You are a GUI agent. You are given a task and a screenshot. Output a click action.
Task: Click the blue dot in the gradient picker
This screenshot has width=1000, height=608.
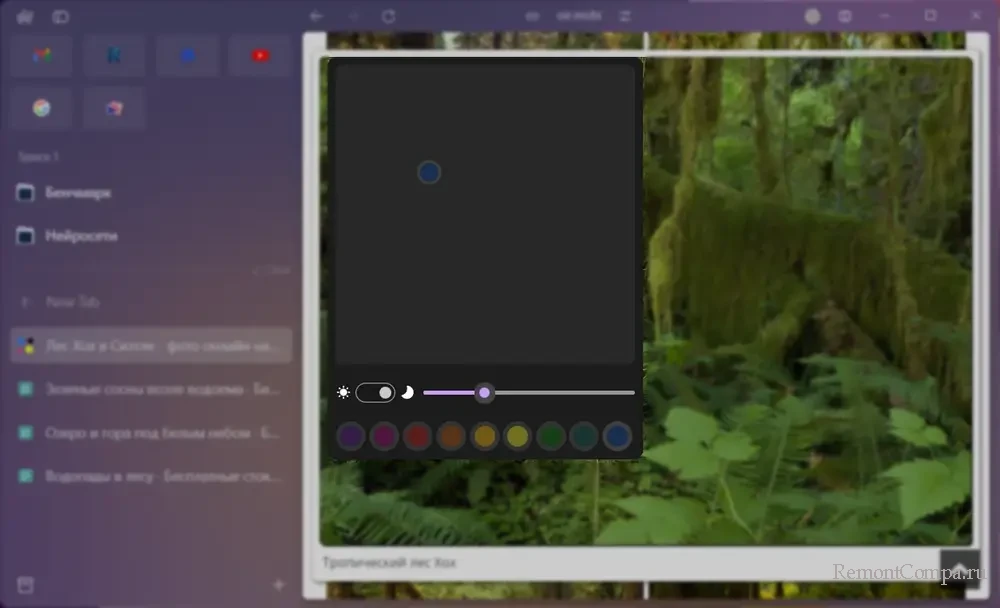coord(429,173)
